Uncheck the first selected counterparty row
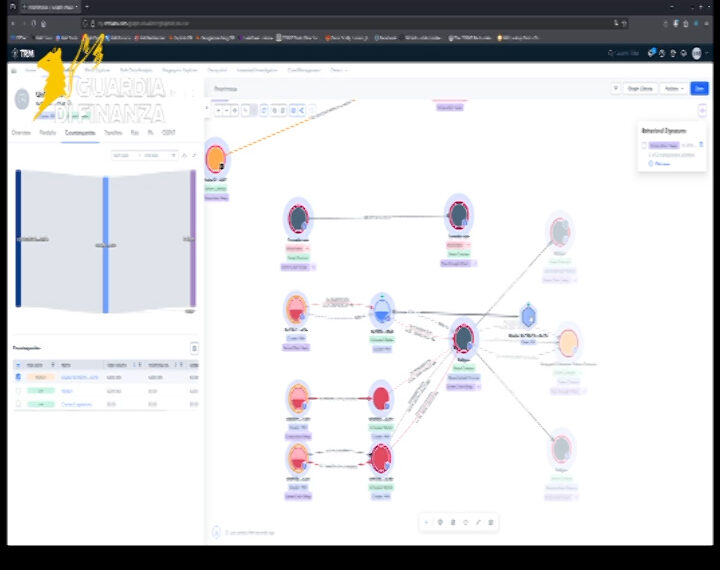The image size is (720, 570). (x=18, y=377)
